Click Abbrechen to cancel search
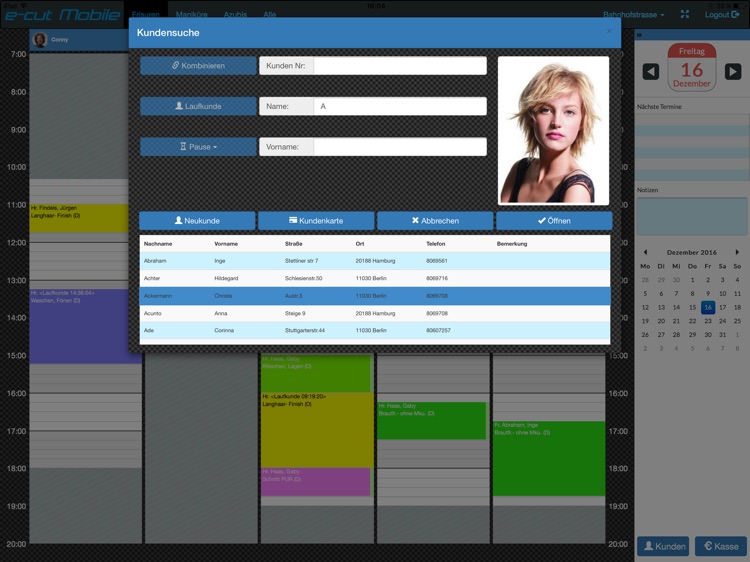750x562 pixels. coord(435,220)
